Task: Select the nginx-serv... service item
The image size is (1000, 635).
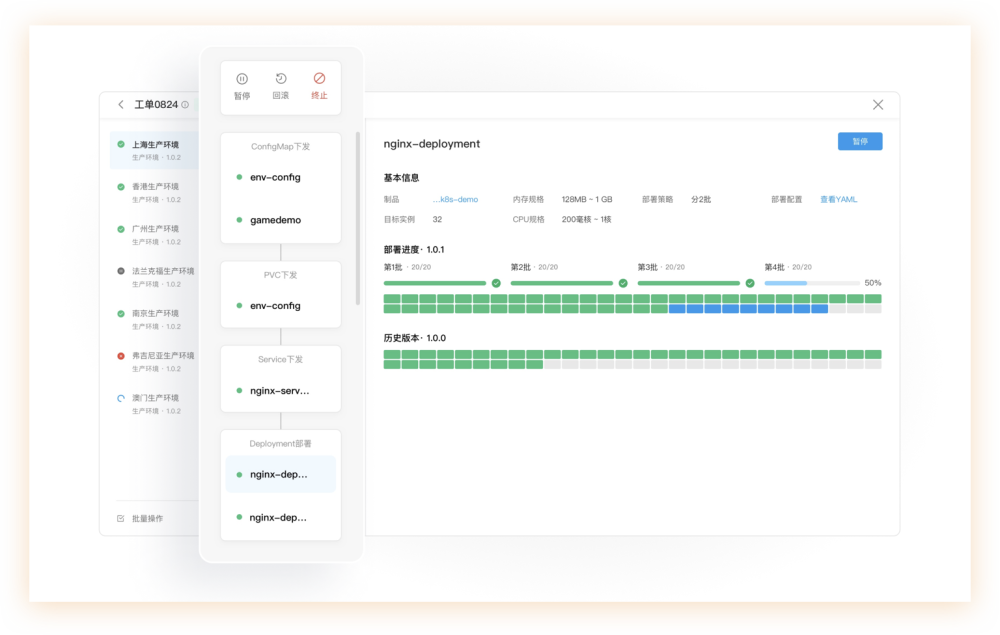Action: 281,390
